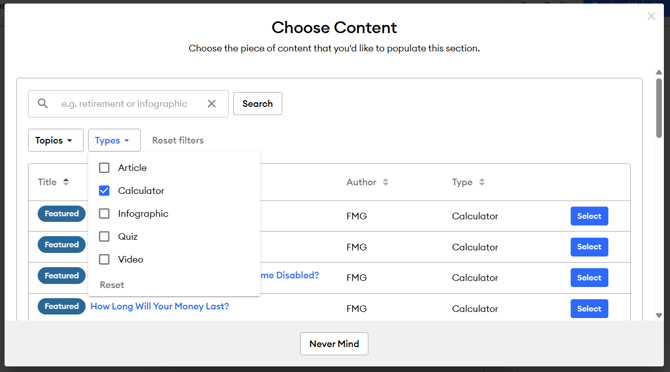
Task: Sort by Title column arrows
Action: coord(66,182)
